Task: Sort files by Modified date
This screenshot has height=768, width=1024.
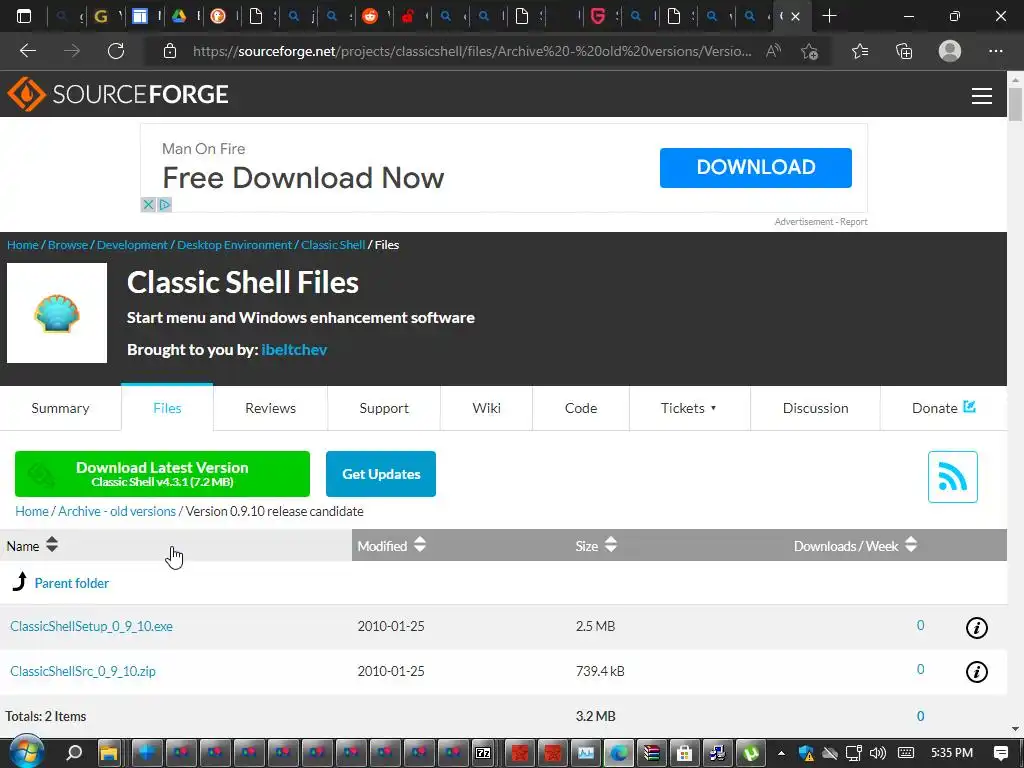Action: (392, 545)
